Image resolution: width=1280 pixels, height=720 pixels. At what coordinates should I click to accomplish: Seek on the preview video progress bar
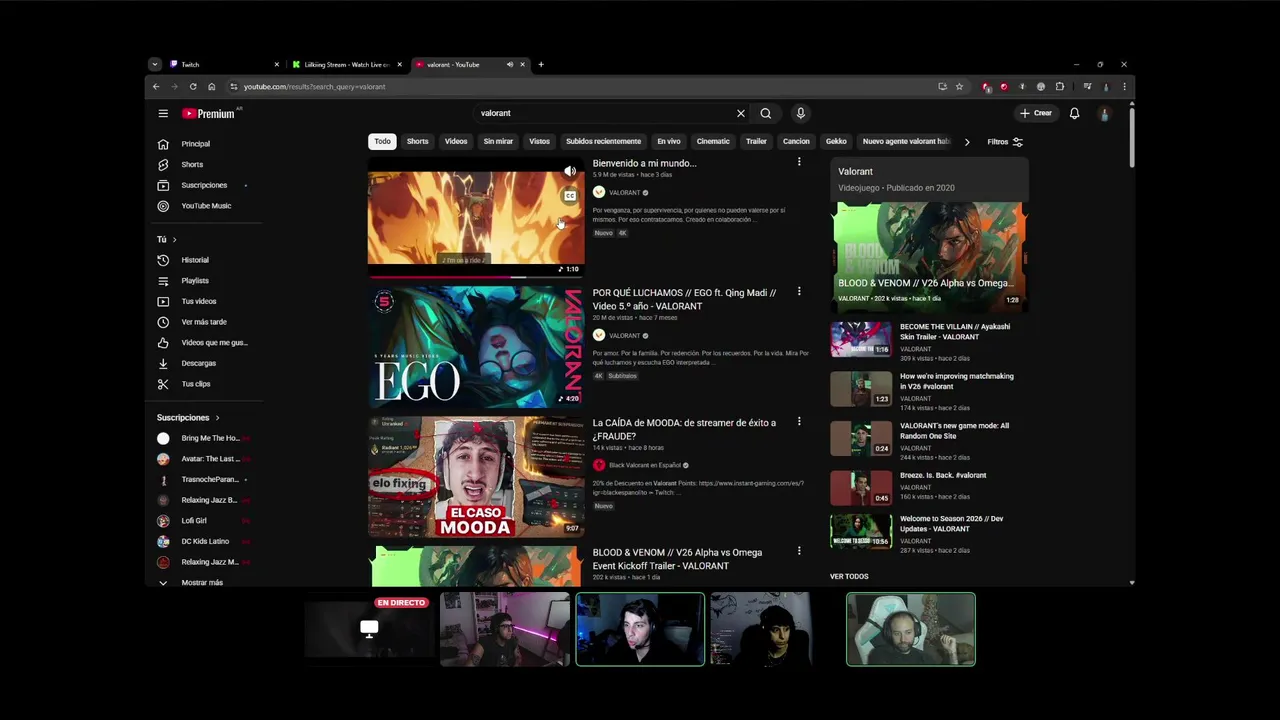476,277
